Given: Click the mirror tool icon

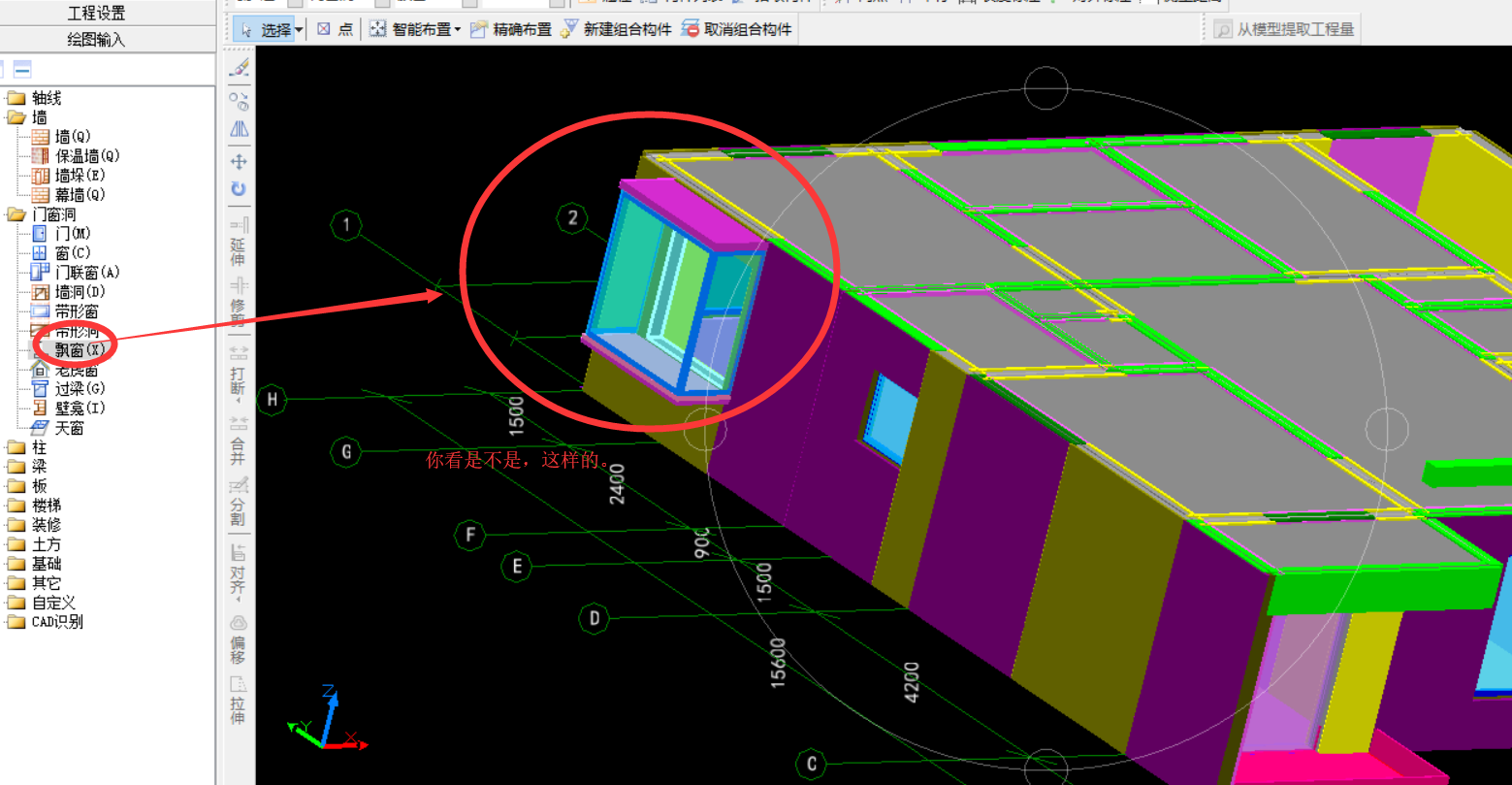Looking at the screenshot, I should (239, 129).
